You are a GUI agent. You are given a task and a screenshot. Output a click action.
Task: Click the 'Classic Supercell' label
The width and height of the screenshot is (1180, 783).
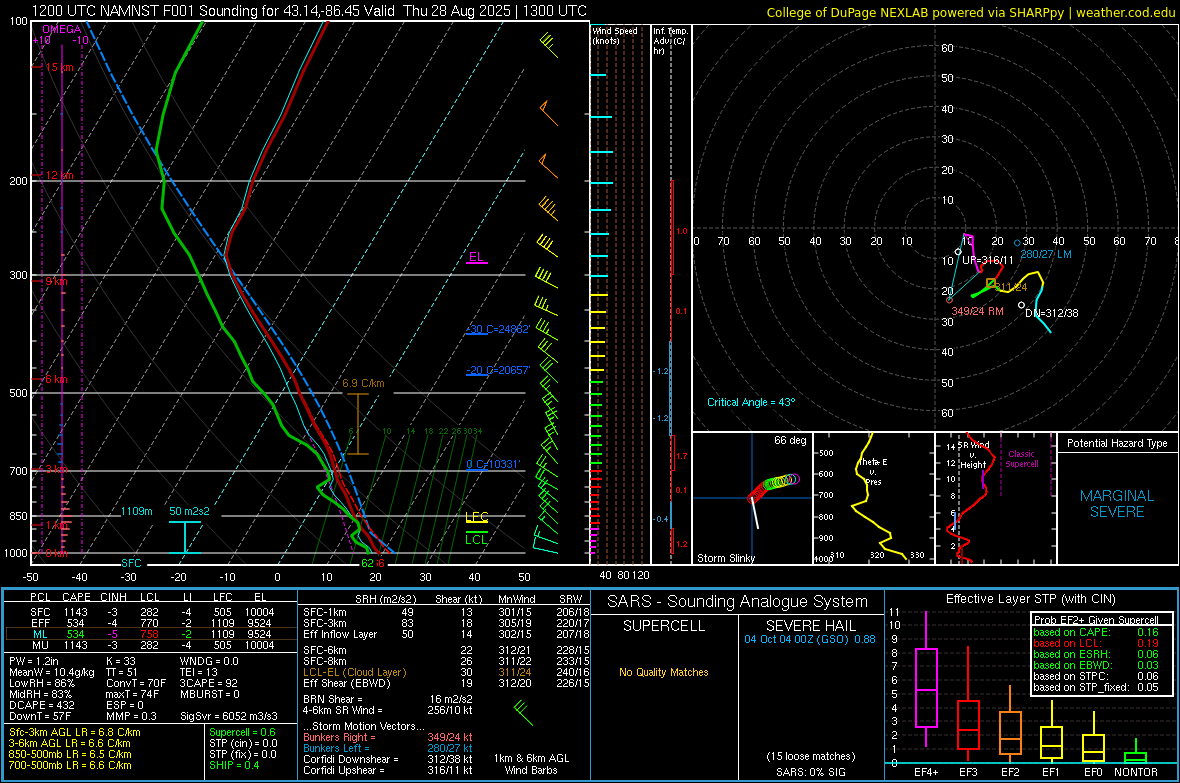[x=1022, y=459]
